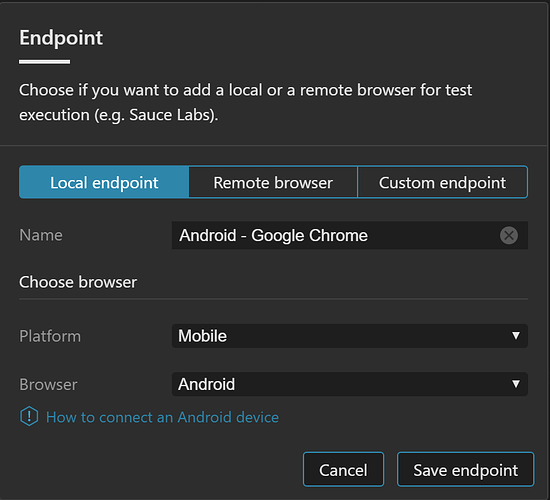Open the How to connect an Android device link
Viewport: 550px width, 500px height.
point(162,417)
